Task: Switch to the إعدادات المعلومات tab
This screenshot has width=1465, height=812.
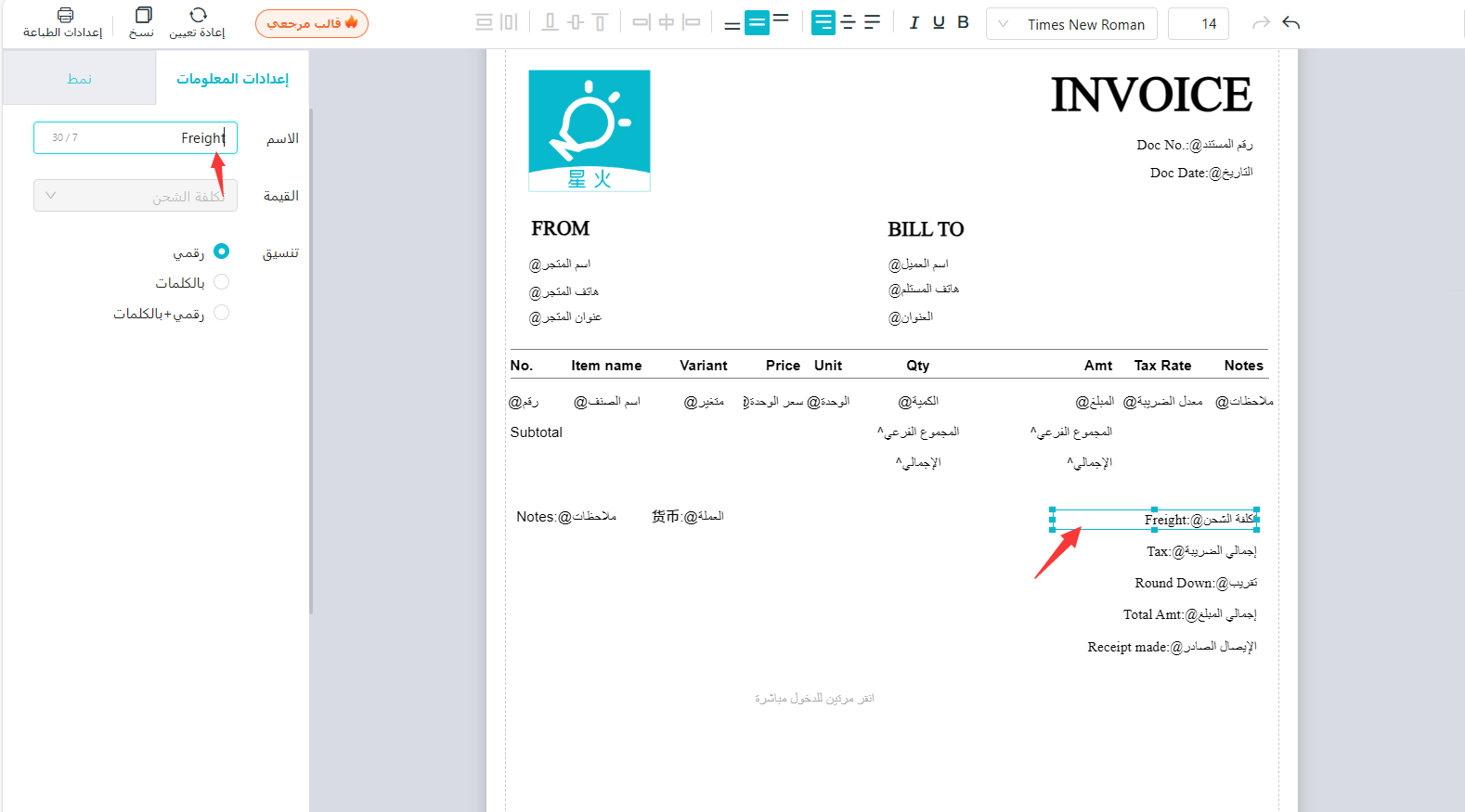Action: pyautogui.click(x=232, y=79)
